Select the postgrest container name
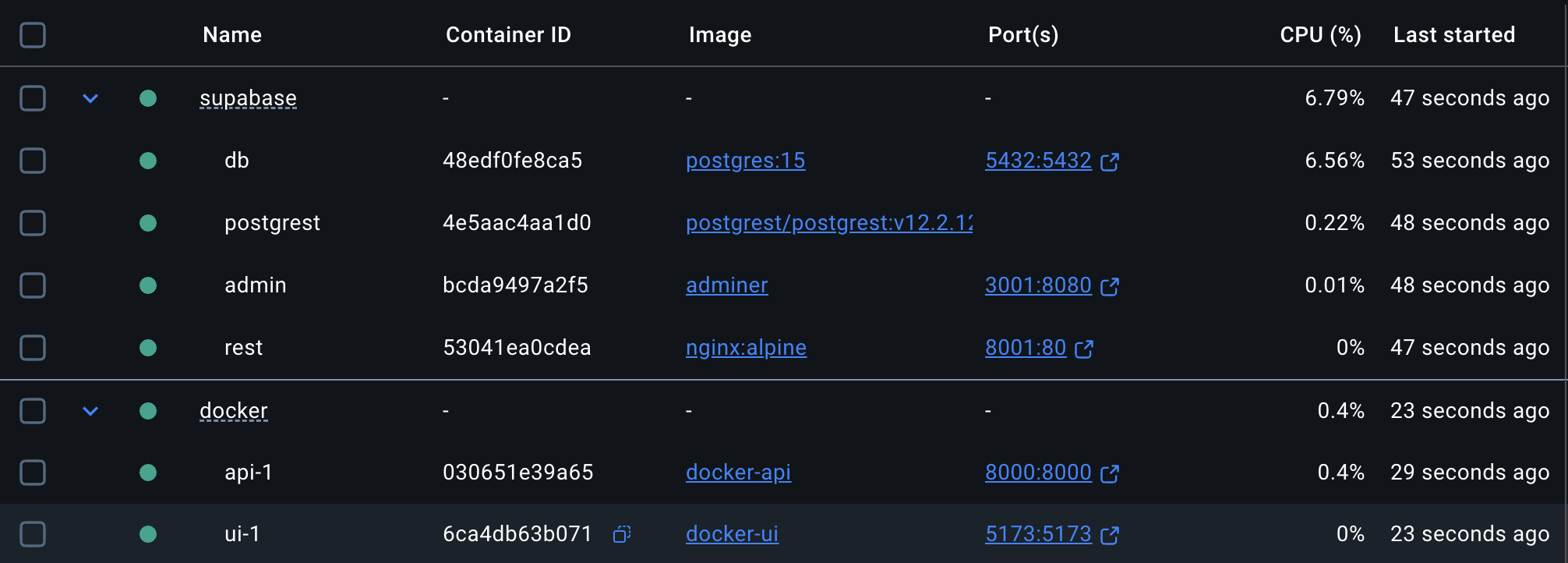Screen dimensions: 1568x563 tap(273, 223)
